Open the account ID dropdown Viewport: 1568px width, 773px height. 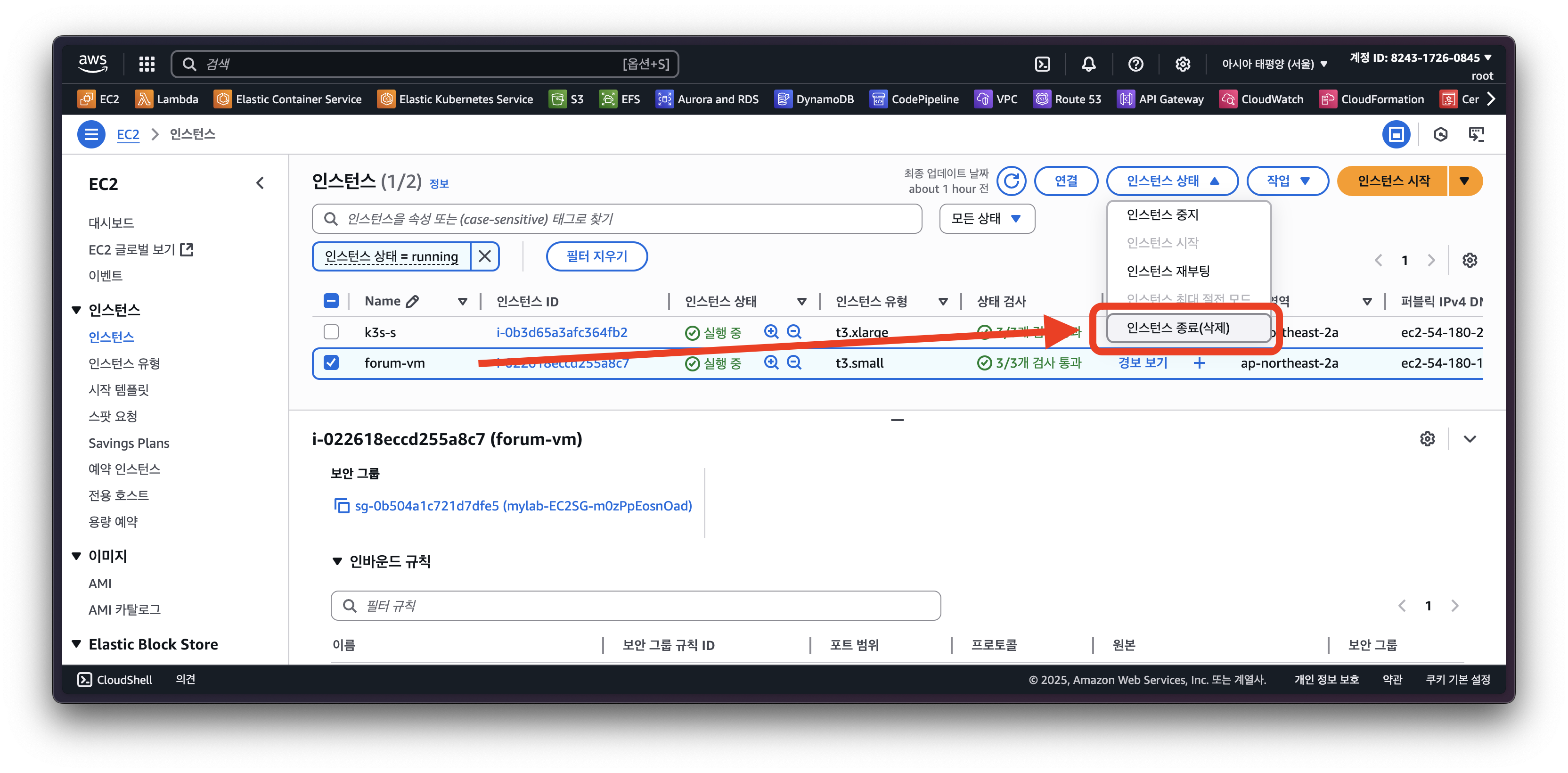click(1420, 58)
